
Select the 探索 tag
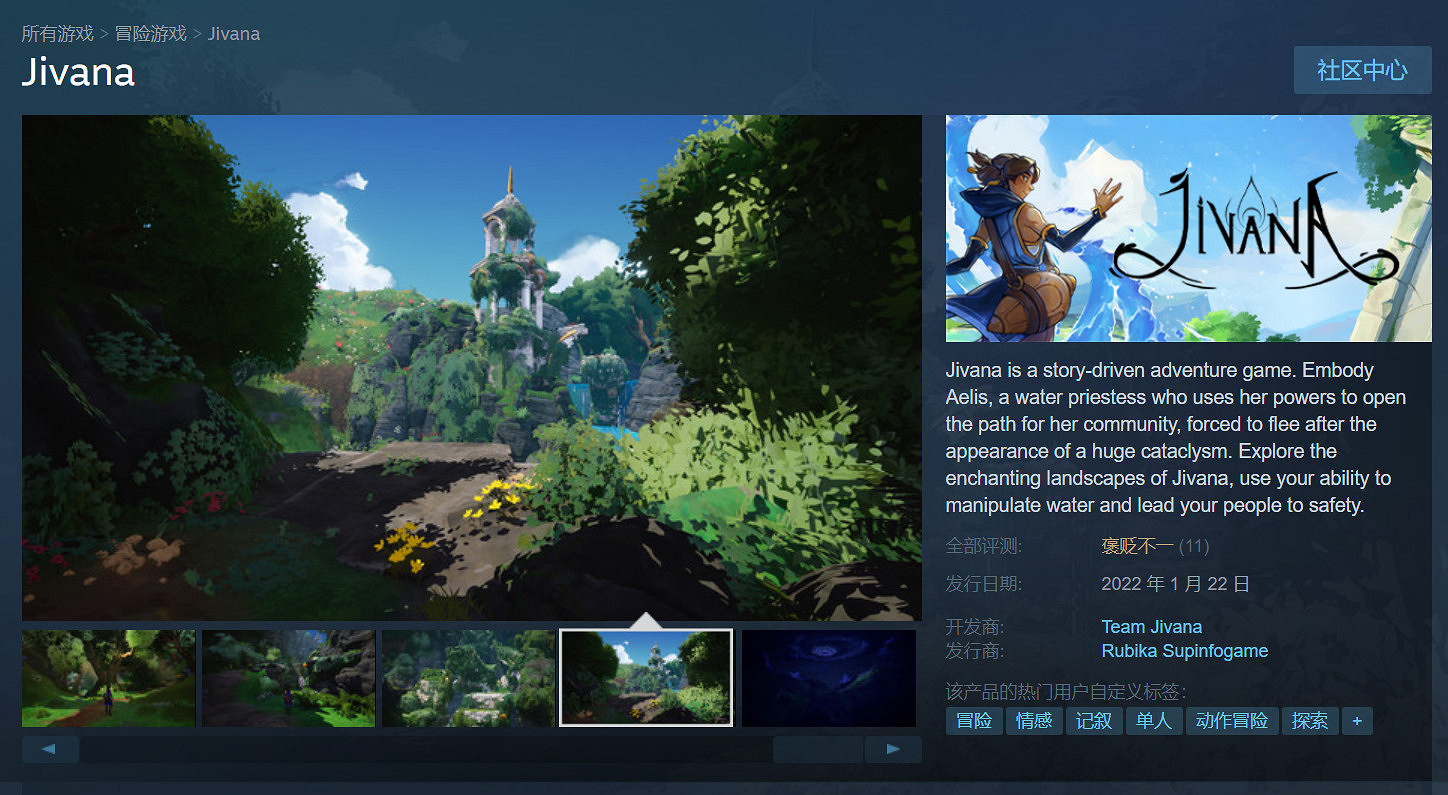[x=1310, y=720]
